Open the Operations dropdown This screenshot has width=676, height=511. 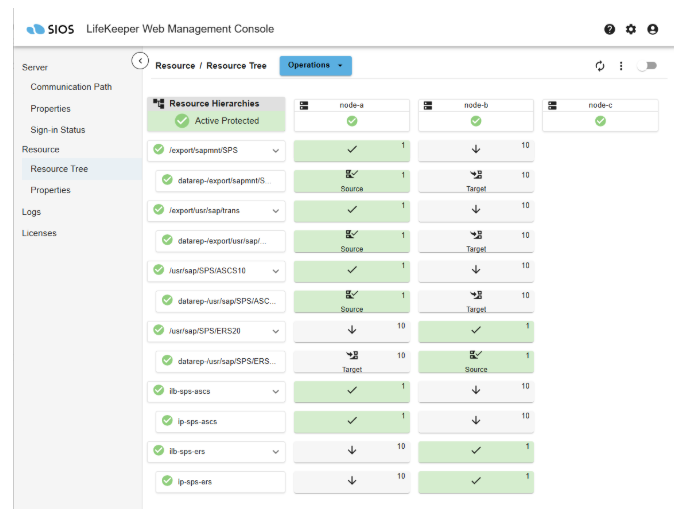315,65
